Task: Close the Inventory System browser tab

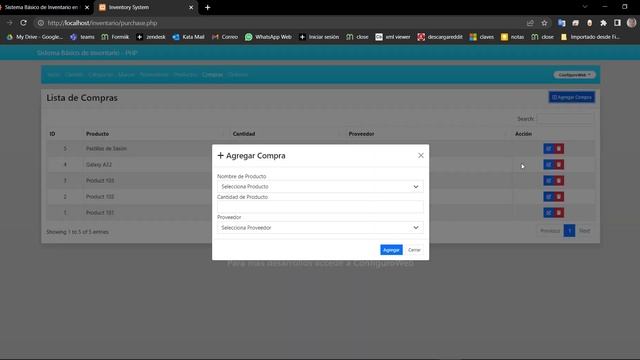Action: click(191, 7)
